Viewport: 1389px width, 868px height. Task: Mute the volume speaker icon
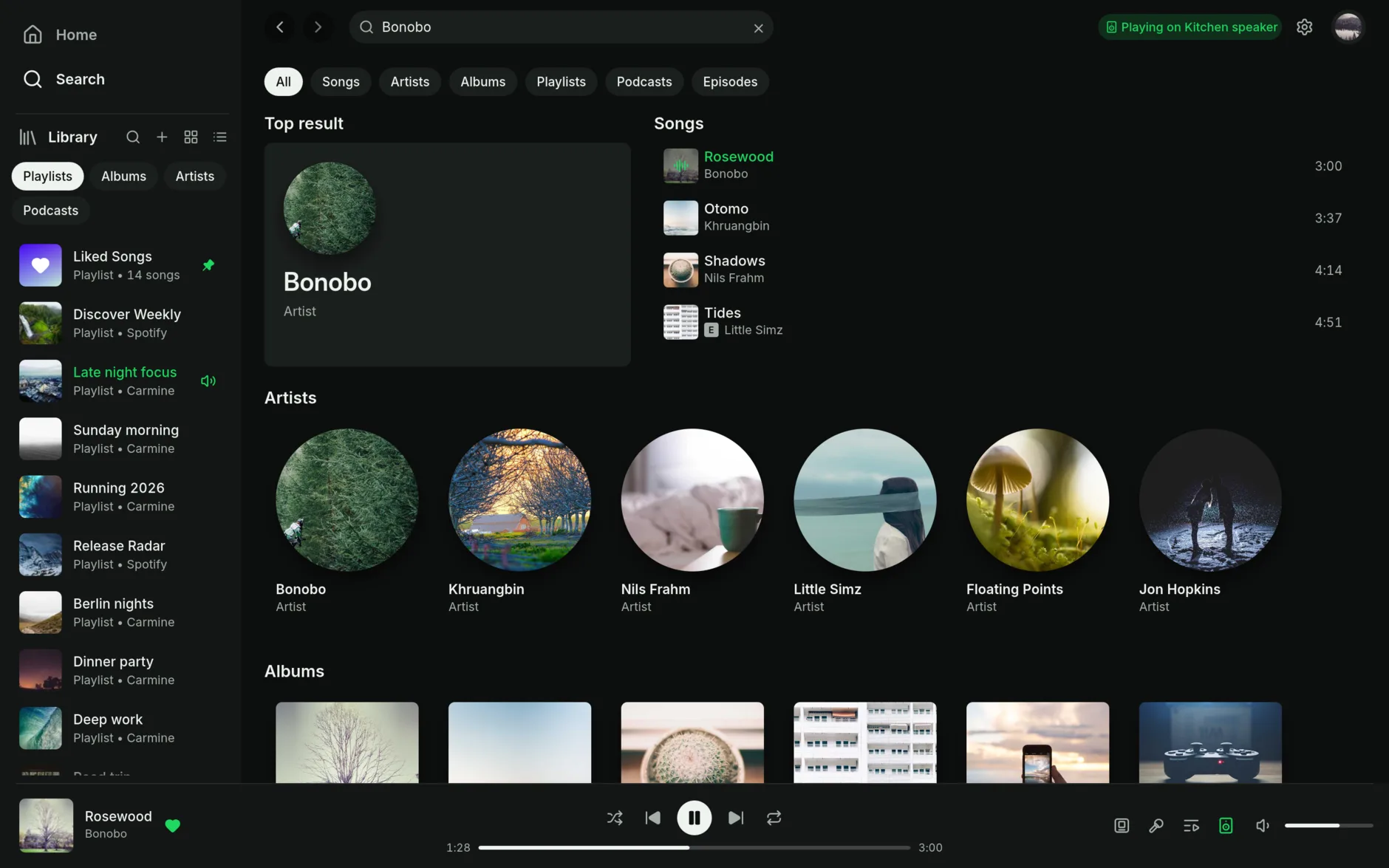point(1263,826)
